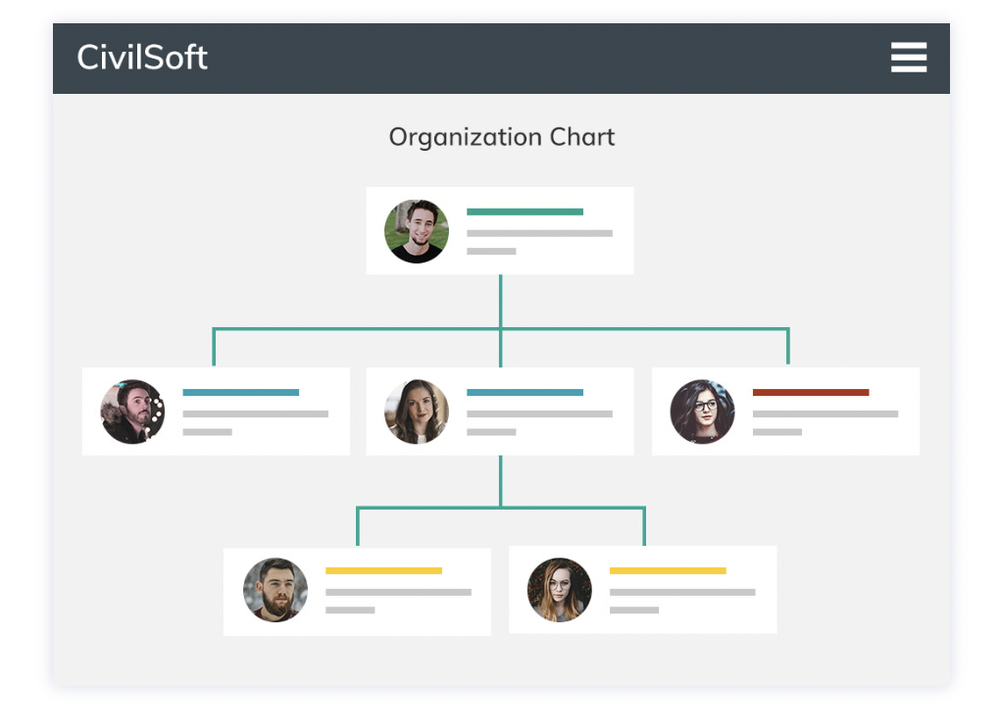Screen dimensions: 1000x725
Task: Click the bearded man's avatar with headphones
Action: pyautogui.click(x=131, y=410)
